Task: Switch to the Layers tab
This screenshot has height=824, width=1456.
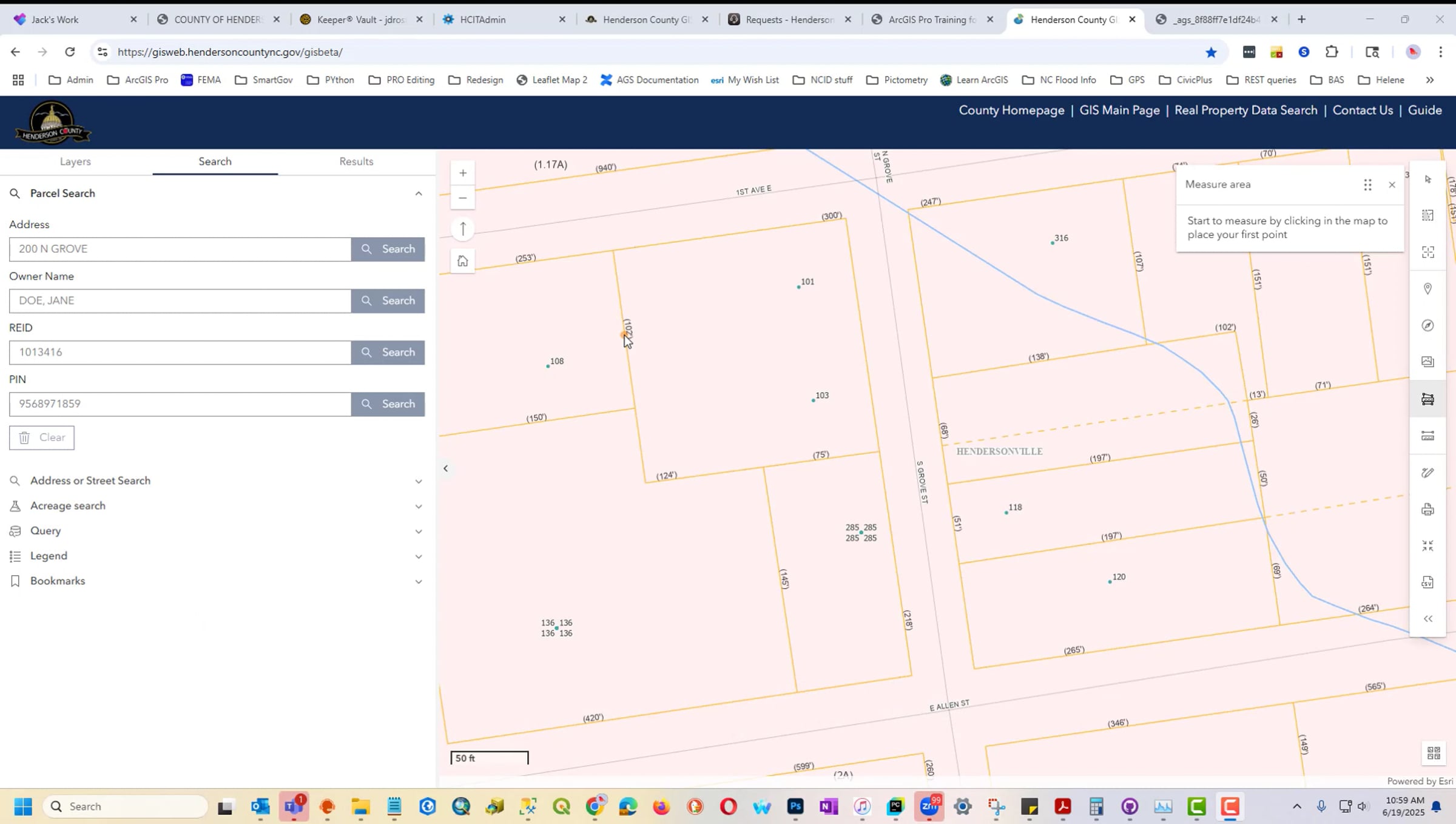Action: coord(75,161)
